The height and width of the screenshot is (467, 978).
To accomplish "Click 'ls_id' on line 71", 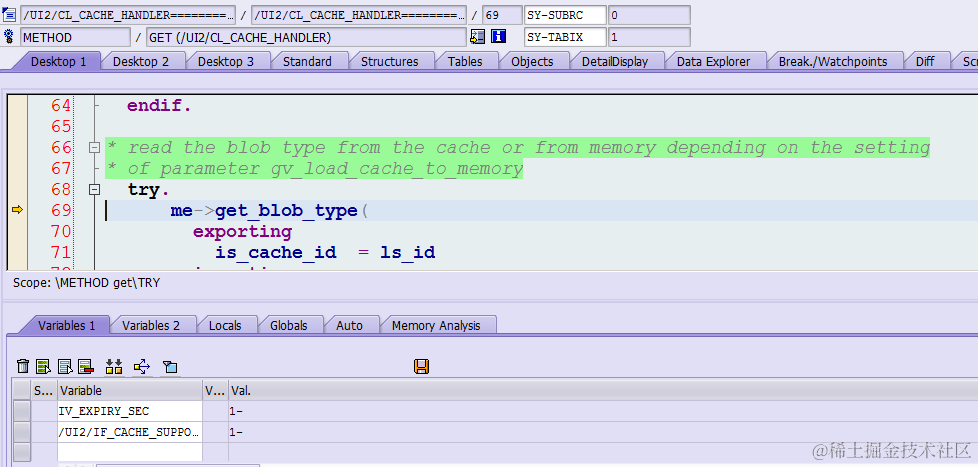I will [407, 253].
